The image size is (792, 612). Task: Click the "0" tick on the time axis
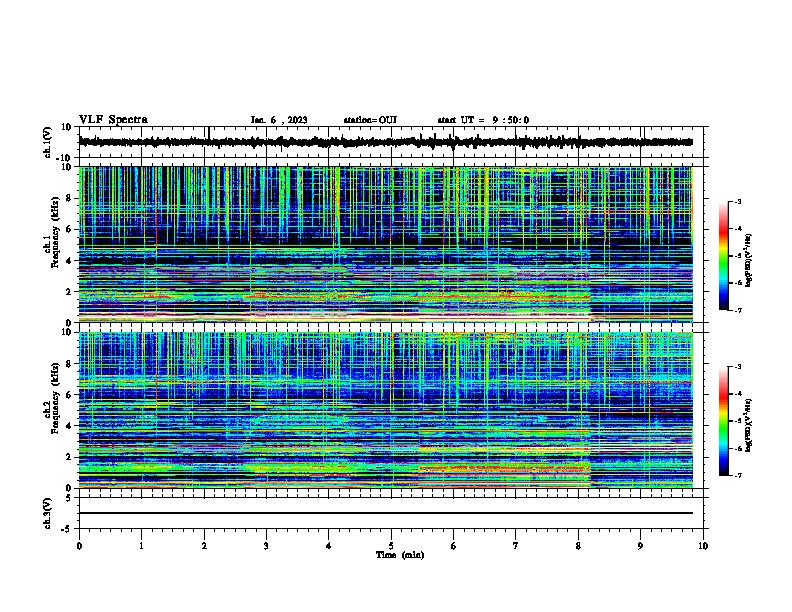[x=79, y=546]
